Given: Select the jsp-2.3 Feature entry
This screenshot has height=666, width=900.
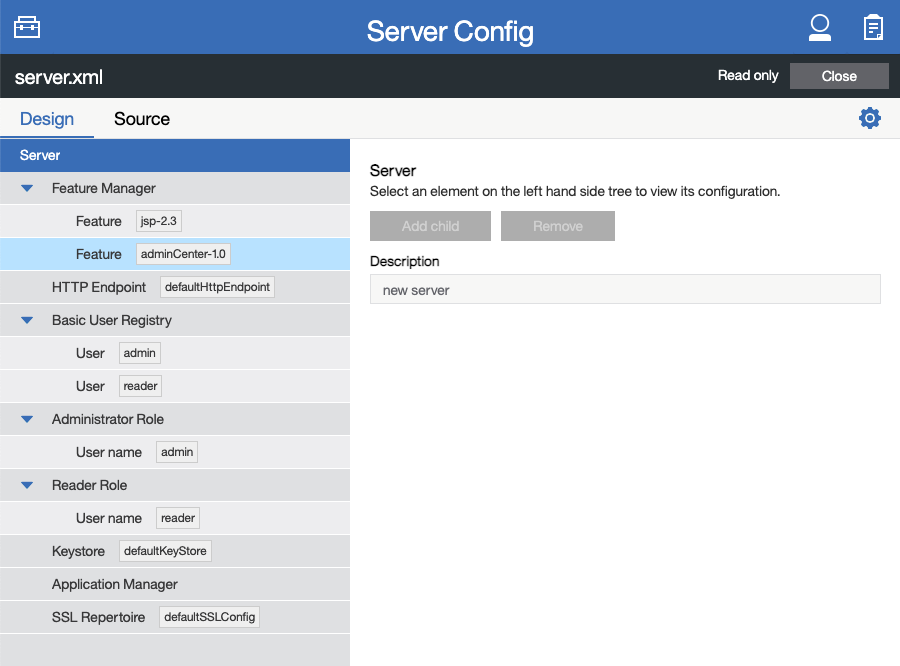Looking at the screenshot, I should (156, 220).
